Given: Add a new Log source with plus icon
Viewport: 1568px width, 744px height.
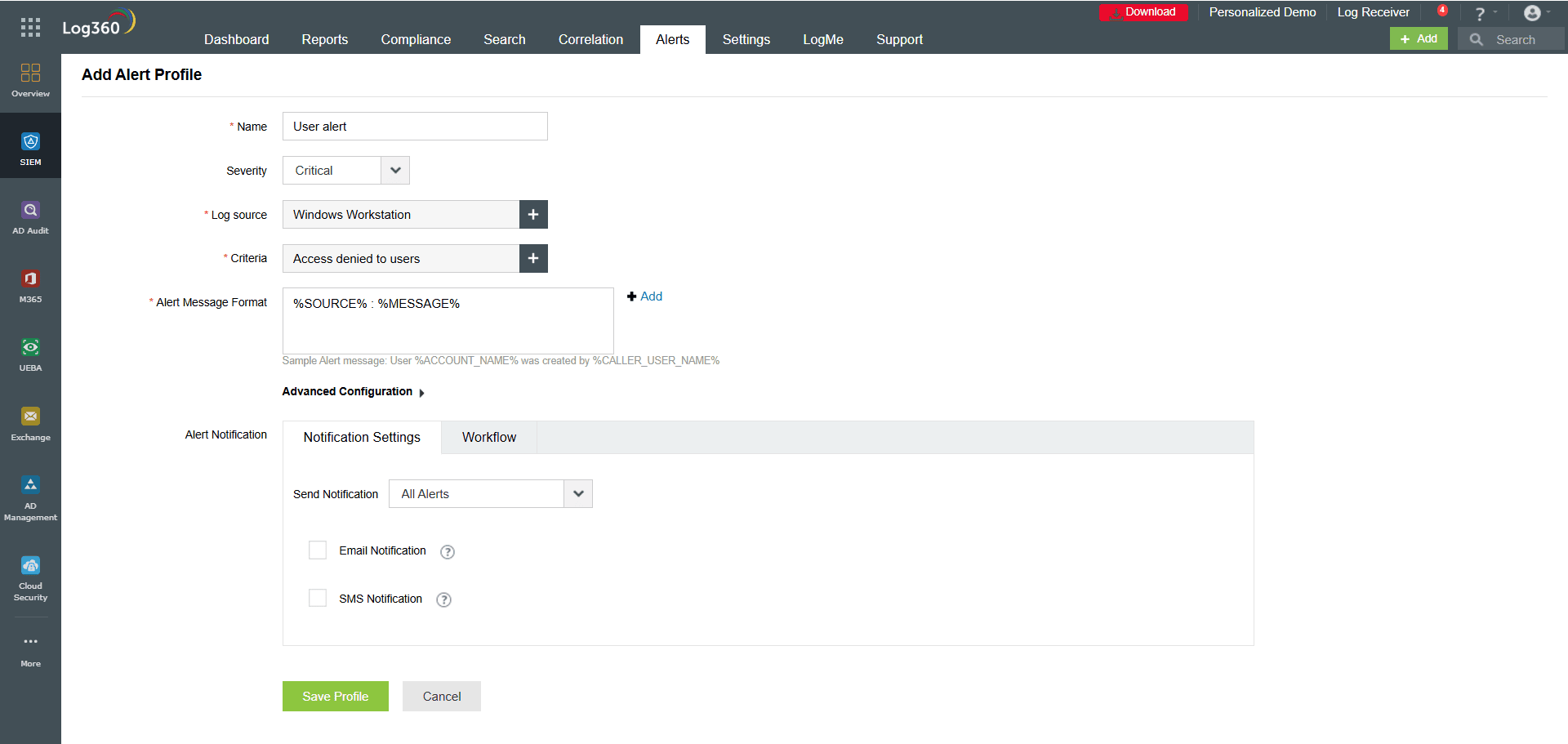Looking at the screenshot, I should point(532,214).
